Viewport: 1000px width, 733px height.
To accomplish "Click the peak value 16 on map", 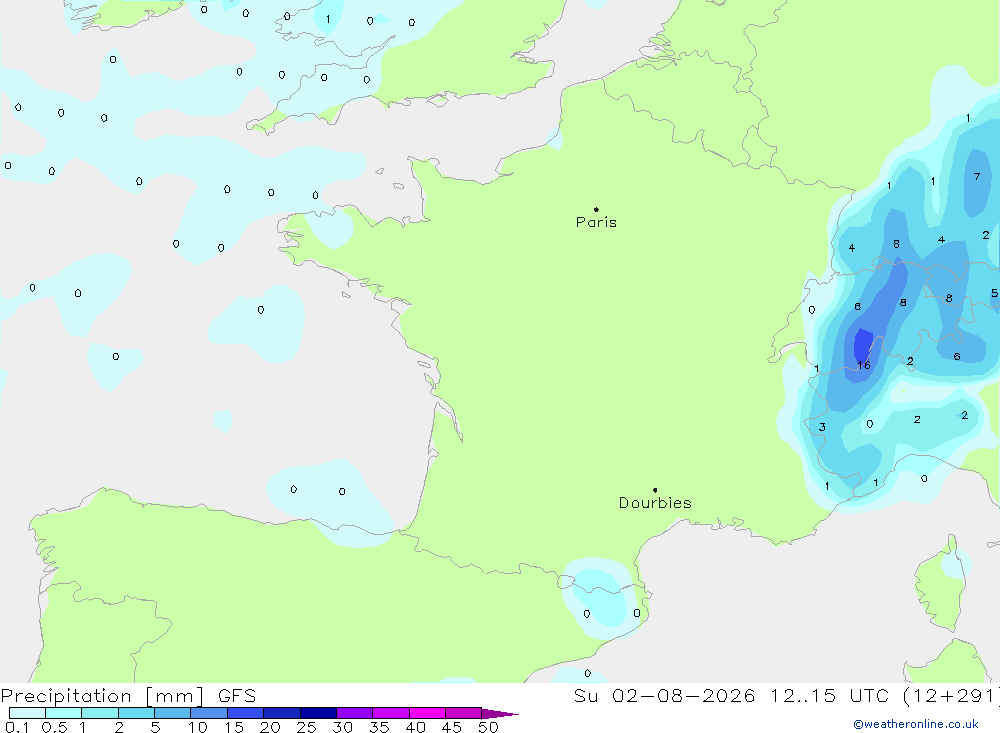I will [x=864, y=365].
